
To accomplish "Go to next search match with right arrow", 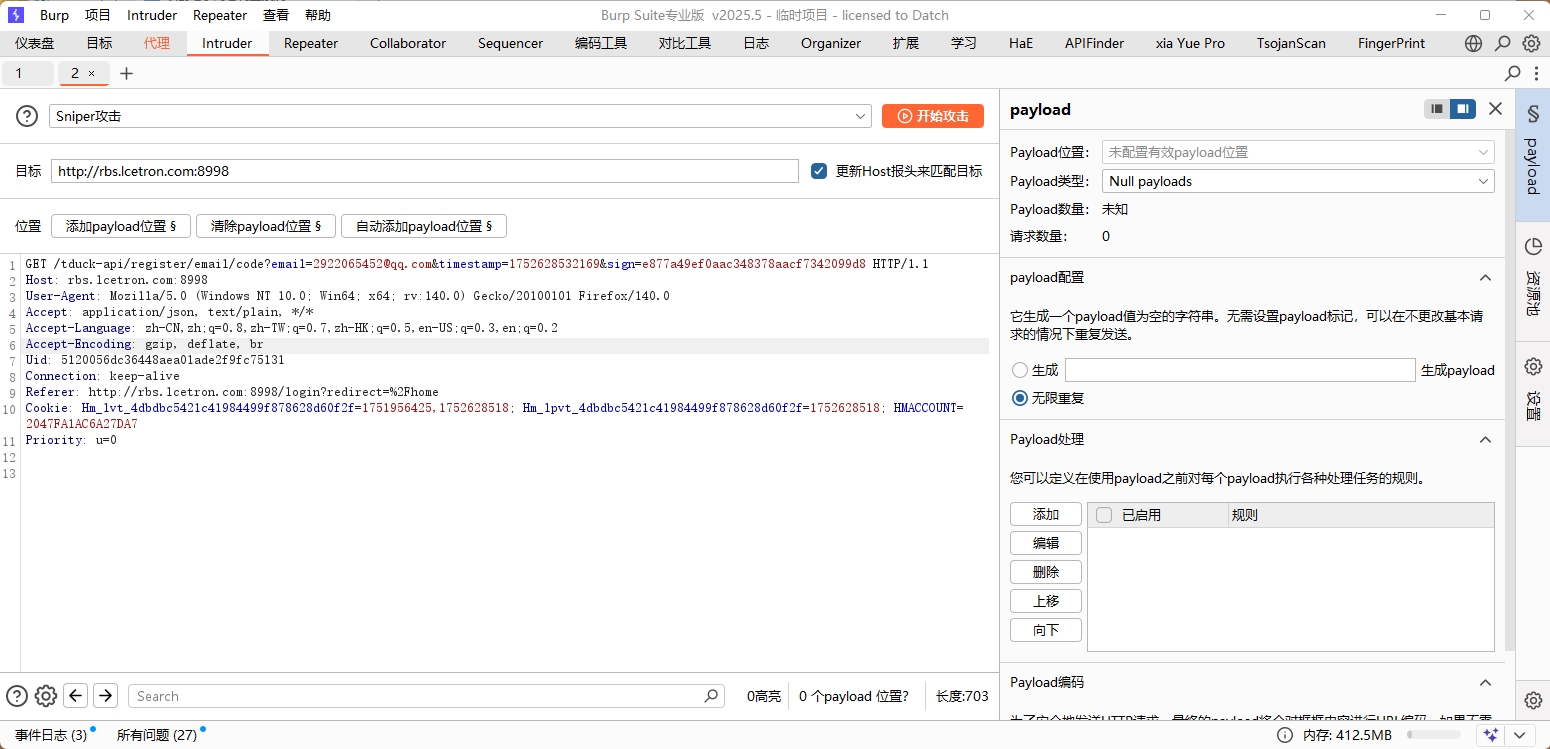I will click(106, 696).
